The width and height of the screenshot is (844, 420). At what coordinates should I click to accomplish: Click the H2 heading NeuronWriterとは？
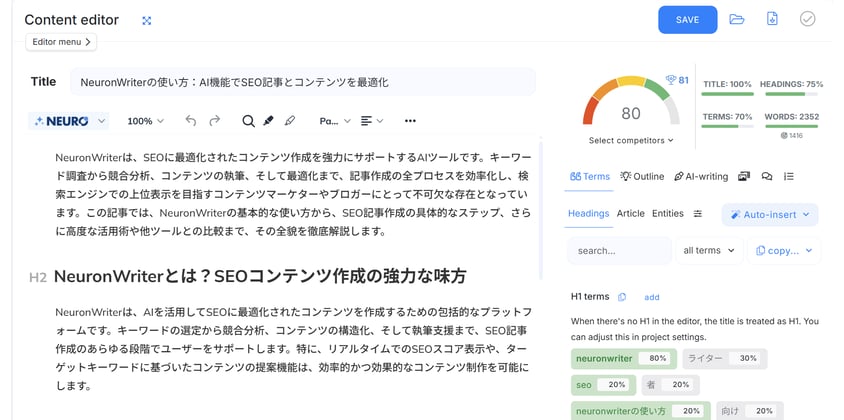260,277
